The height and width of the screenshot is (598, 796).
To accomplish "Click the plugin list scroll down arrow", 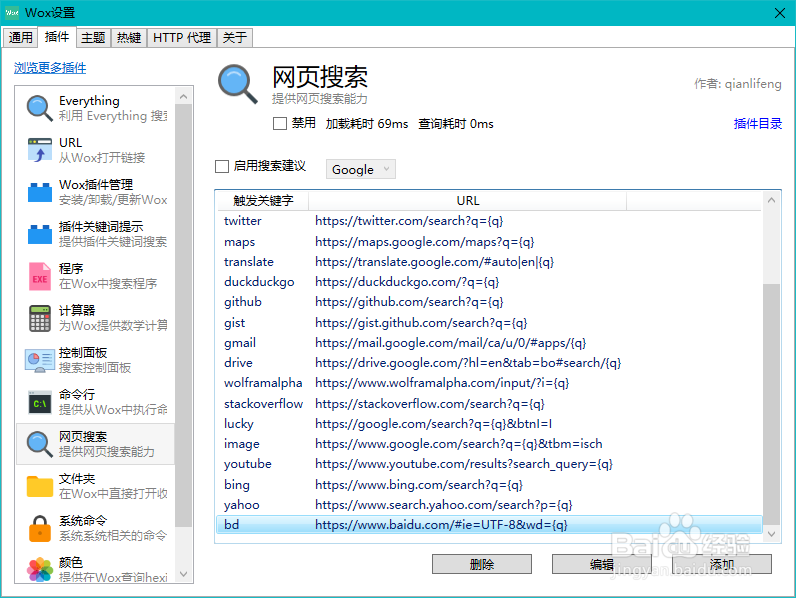I will coord(184,574).
